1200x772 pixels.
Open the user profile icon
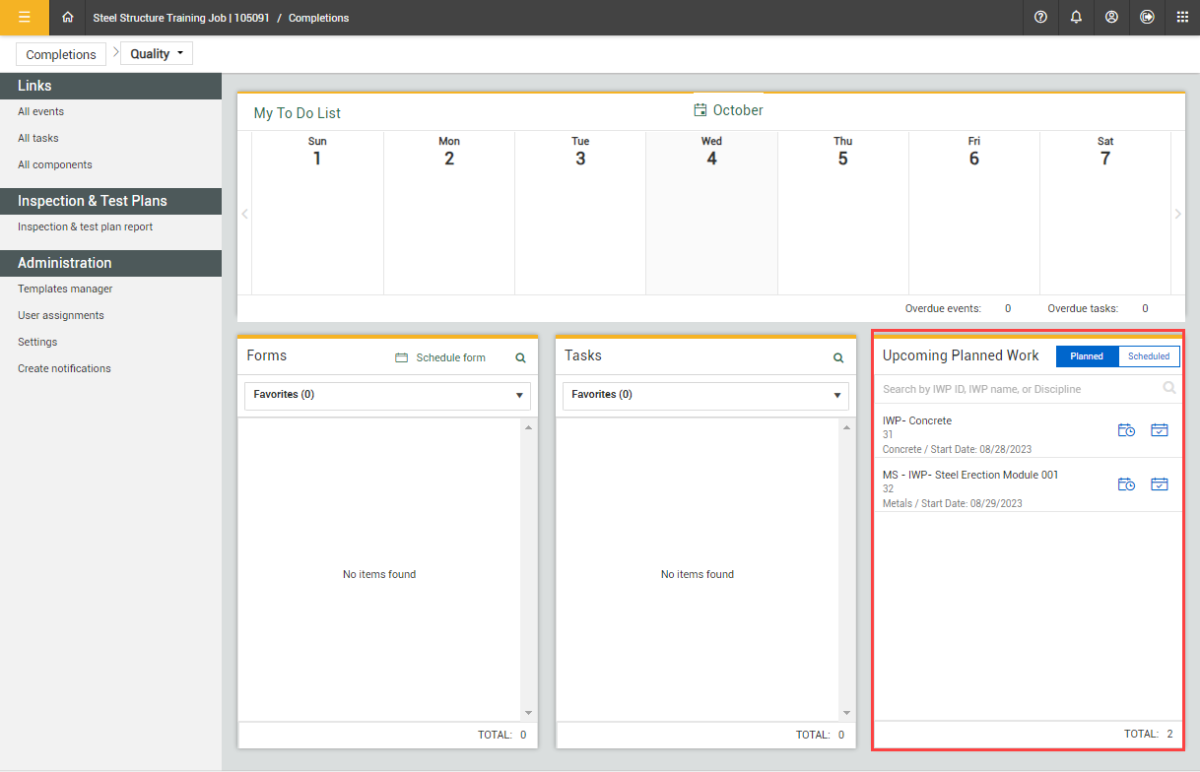(x=1111, y=17)
